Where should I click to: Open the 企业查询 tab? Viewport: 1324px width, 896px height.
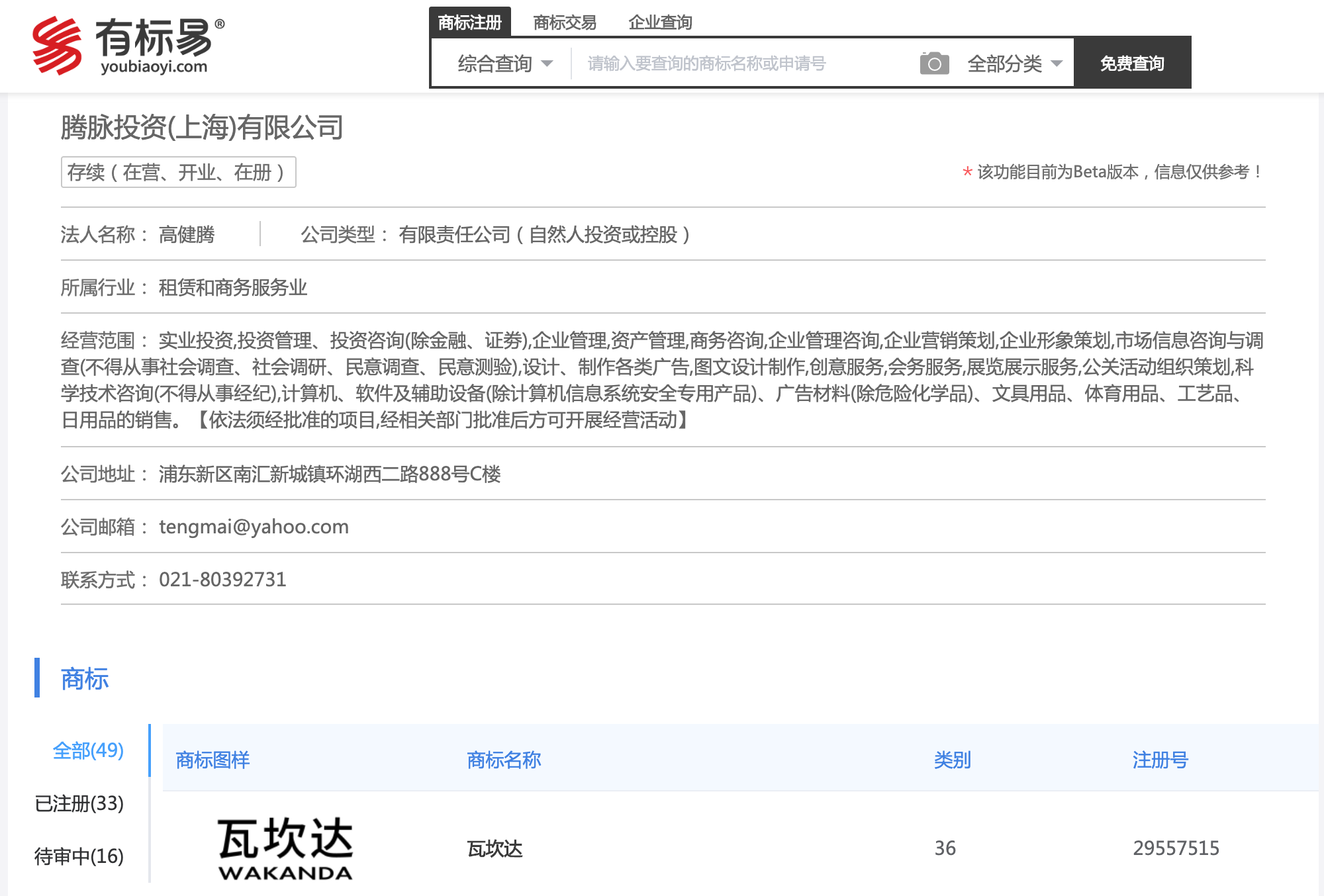click(x=660, y=22)
